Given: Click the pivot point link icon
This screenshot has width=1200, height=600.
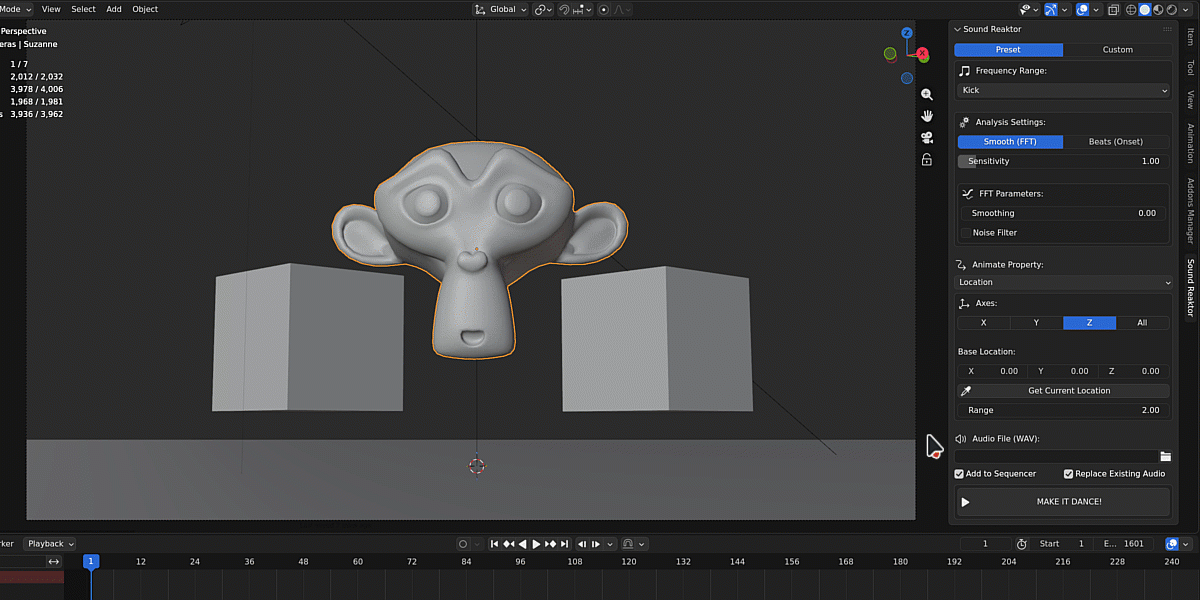Looking at the screenshot, I should coord(540,9).
